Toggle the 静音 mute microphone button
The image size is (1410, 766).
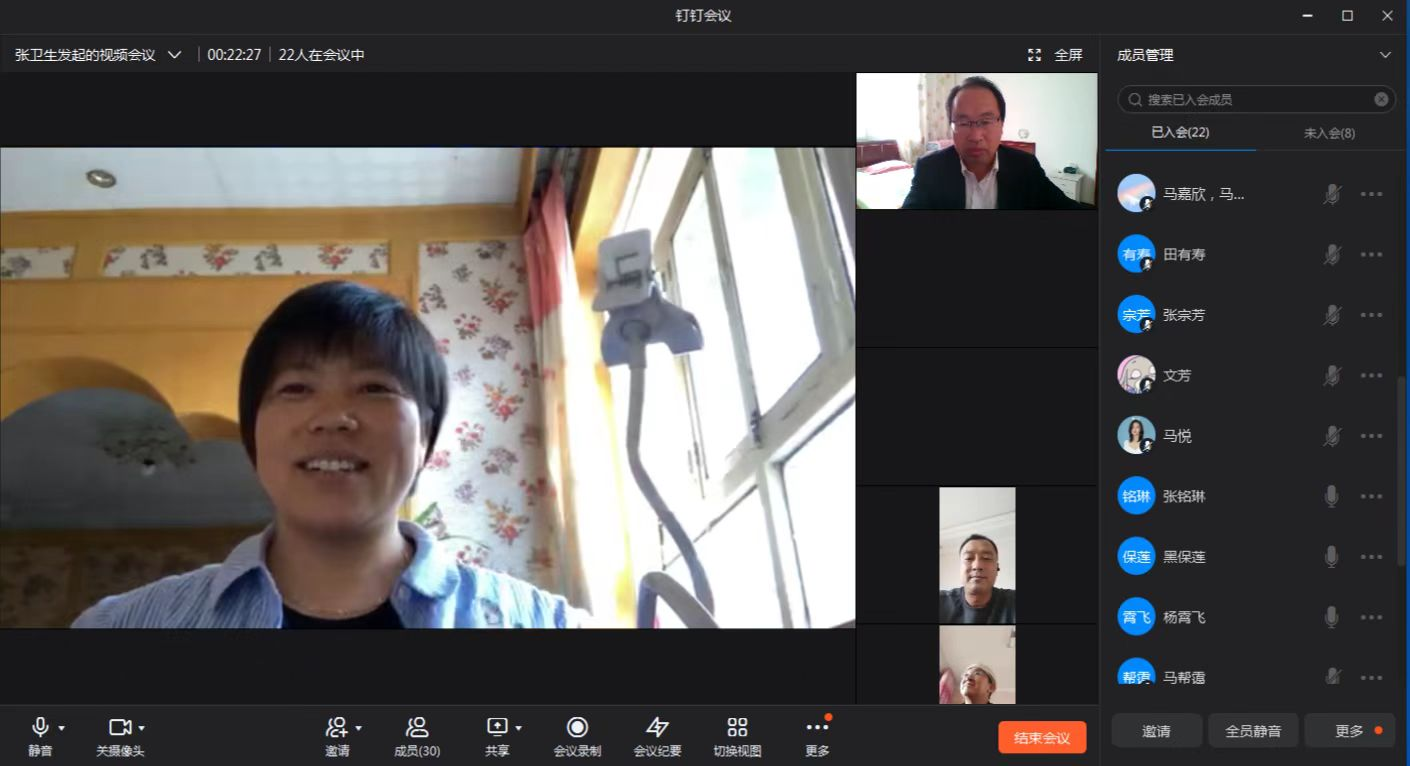40,728
